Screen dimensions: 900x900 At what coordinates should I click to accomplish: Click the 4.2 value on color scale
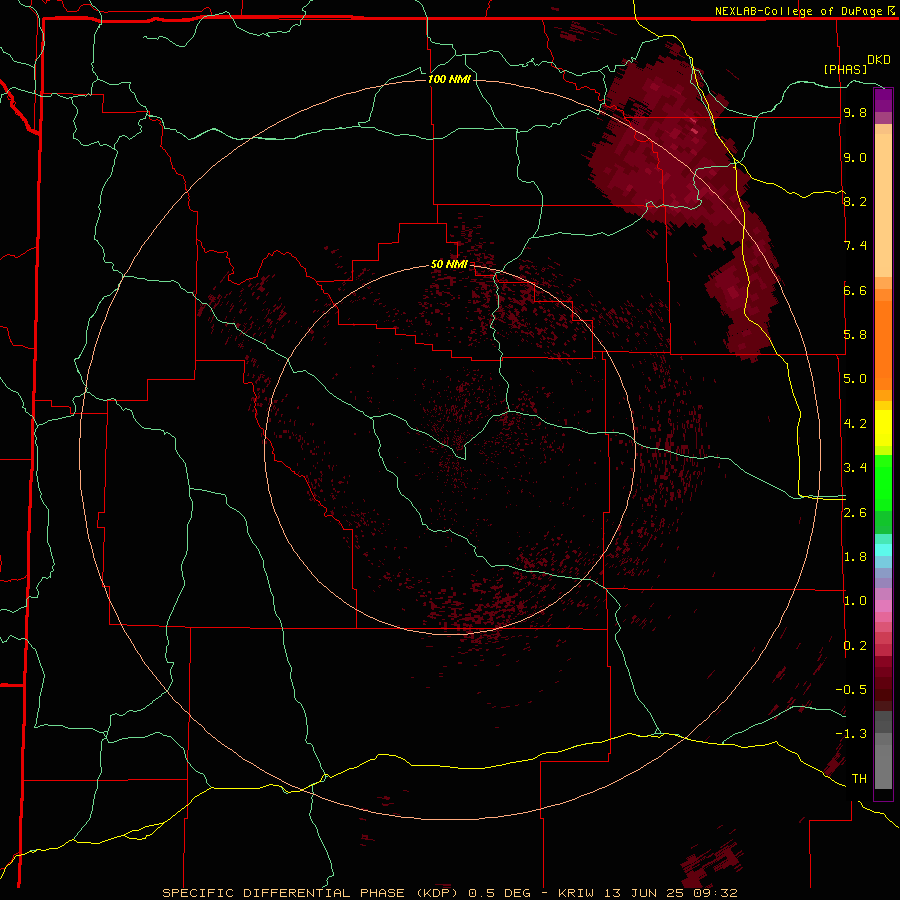(855, 424)
